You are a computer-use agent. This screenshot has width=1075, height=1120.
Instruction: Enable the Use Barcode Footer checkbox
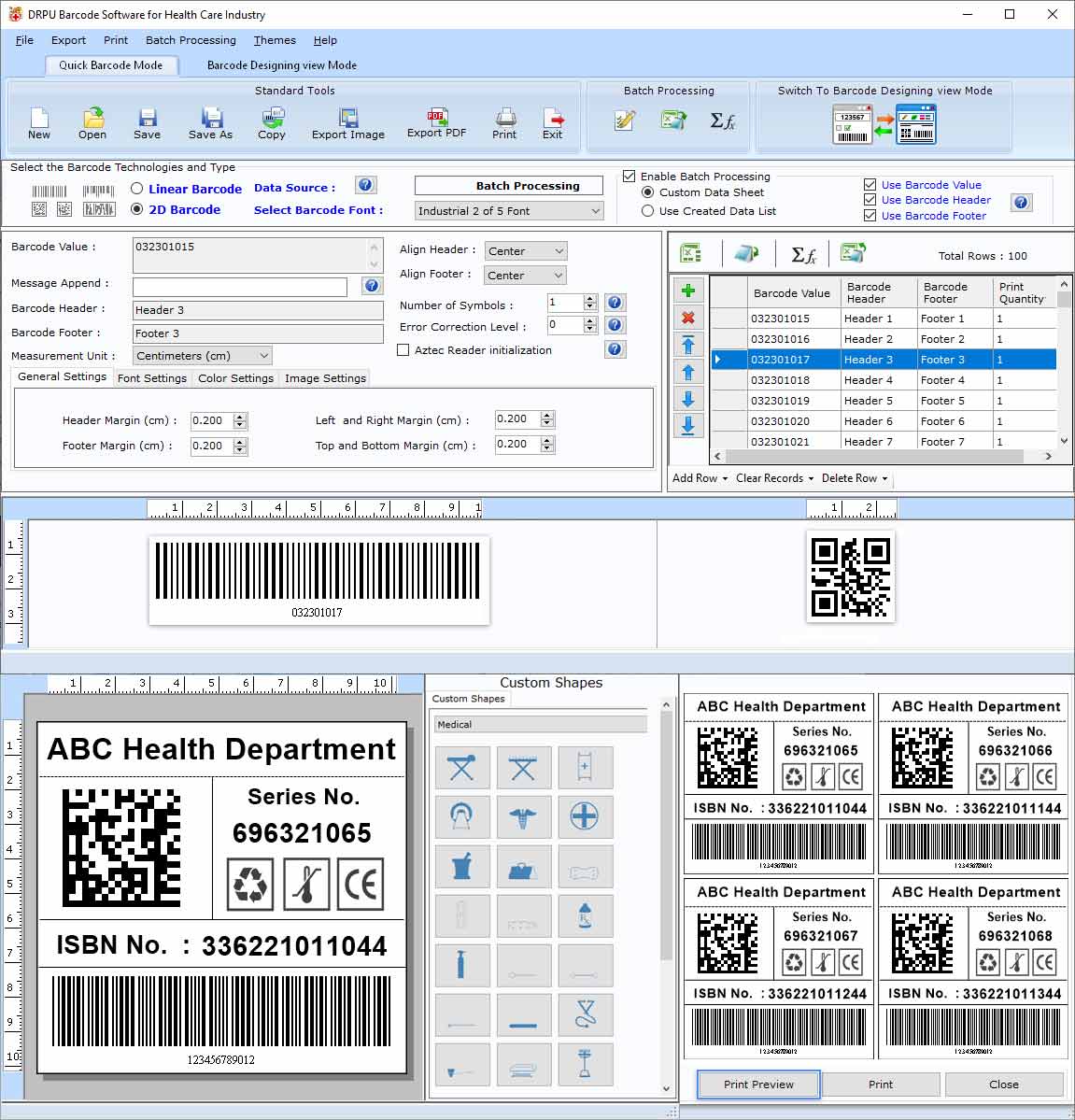coord(870,216)
